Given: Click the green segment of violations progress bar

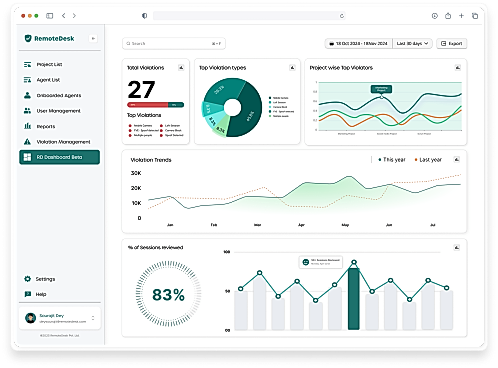Looking at the screenshot, I should (176, 105).
